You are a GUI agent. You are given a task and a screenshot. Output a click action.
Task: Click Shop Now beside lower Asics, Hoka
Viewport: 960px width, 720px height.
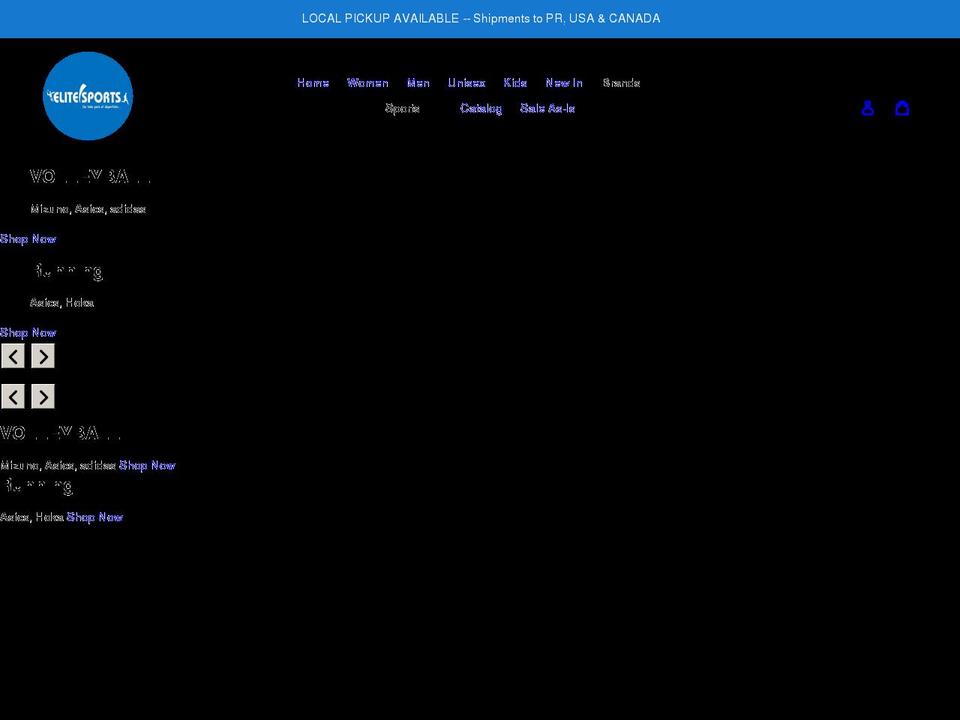pos(95,517)
